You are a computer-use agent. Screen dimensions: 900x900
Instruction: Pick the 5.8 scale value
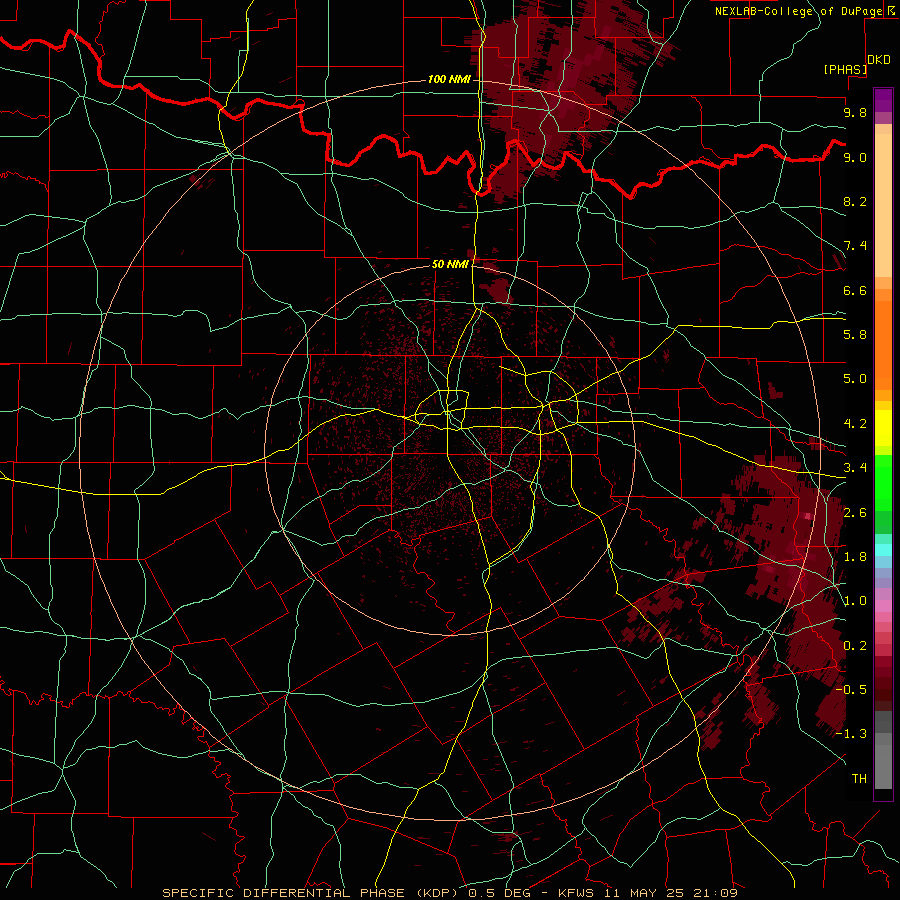pyautogui.click(x=855, y=335)
